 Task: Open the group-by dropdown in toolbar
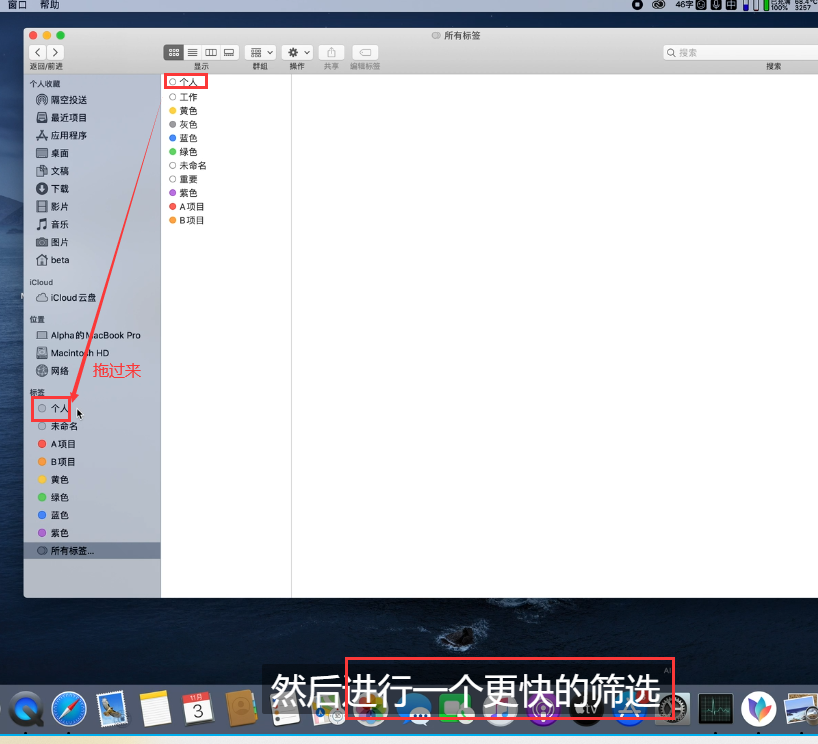coord(260,52)
